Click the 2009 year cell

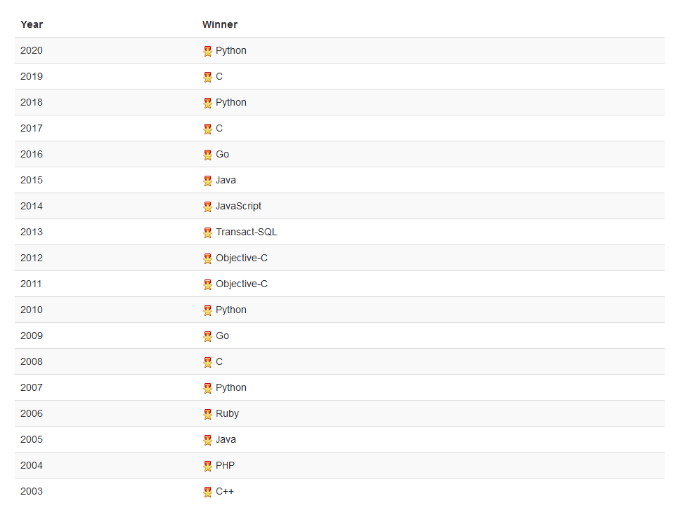(31, 336)
